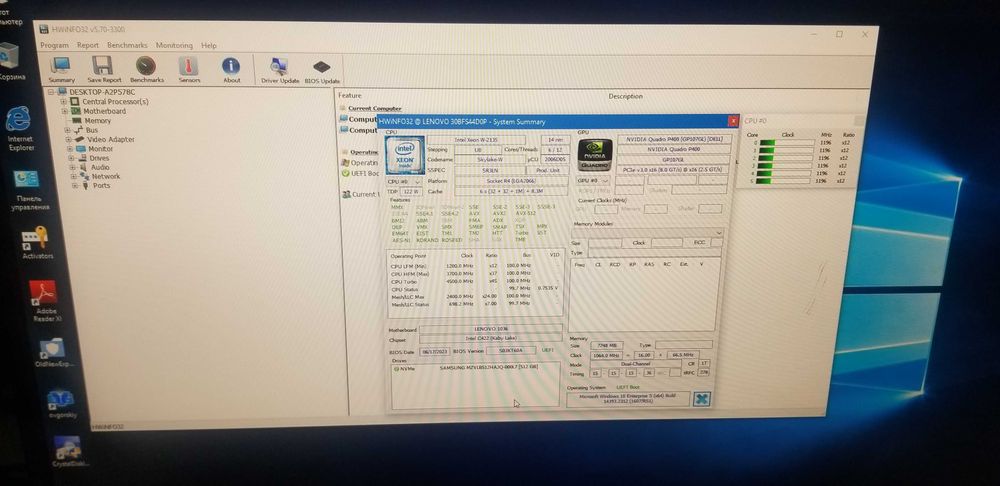Open the CPU #0 selector dropdown
Image resolution: width=1000 pixels, height=486 pixels.
[x=403, y=182]
